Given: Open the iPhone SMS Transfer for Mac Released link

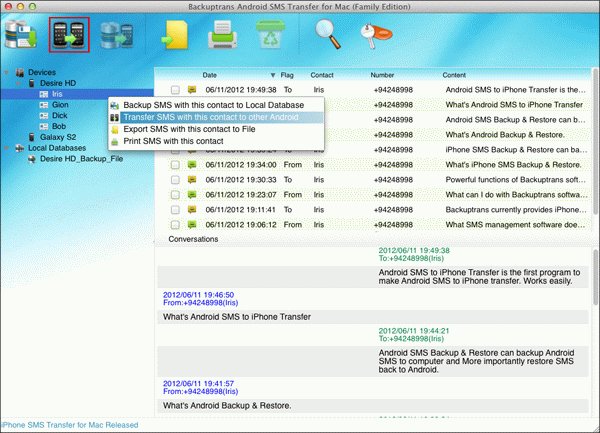Looking at the screenshot, I should pos(70,425).
